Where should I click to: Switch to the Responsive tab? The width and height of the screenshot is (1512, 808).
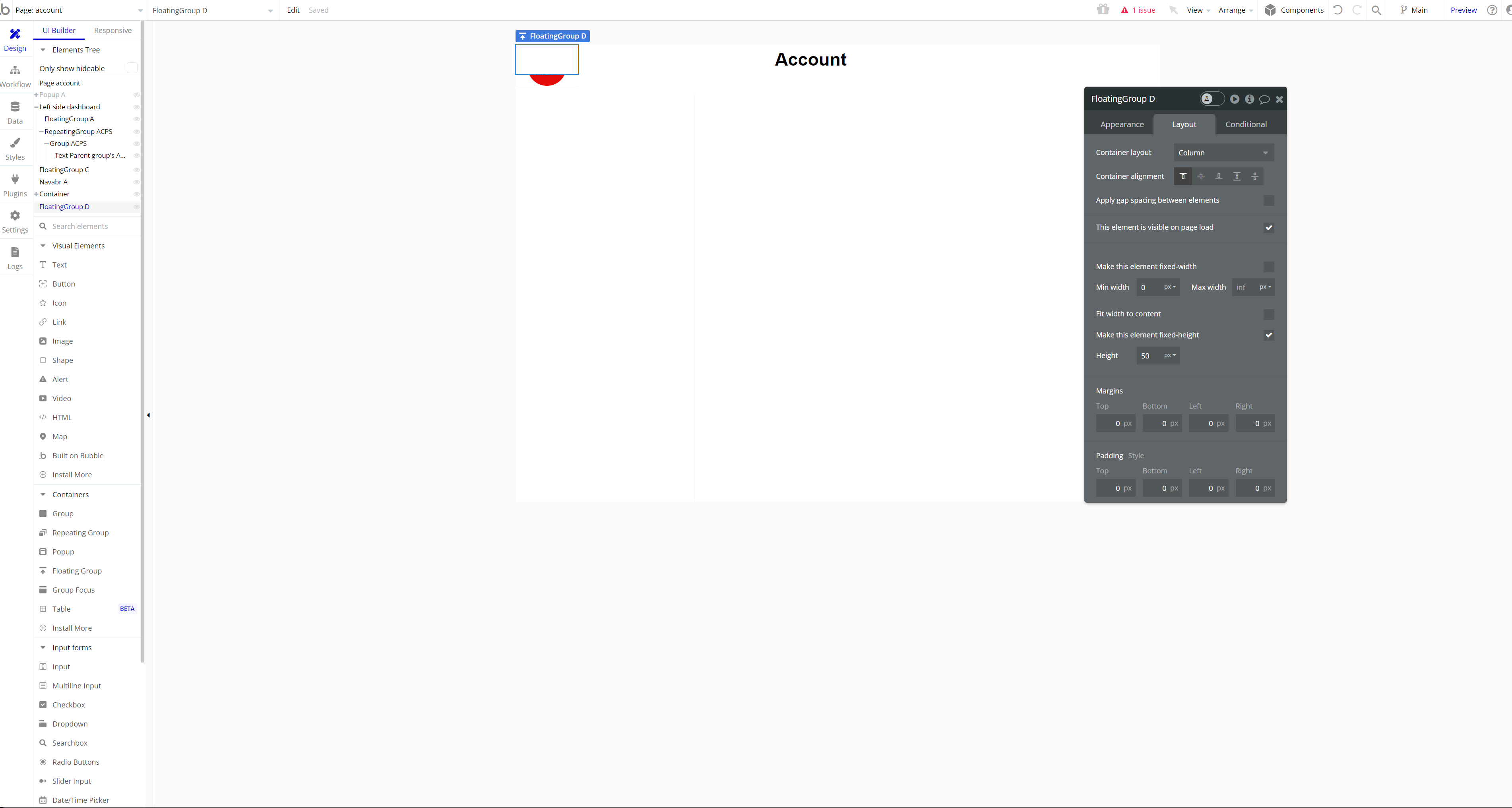pyautogui.click(x=113, y=31)
